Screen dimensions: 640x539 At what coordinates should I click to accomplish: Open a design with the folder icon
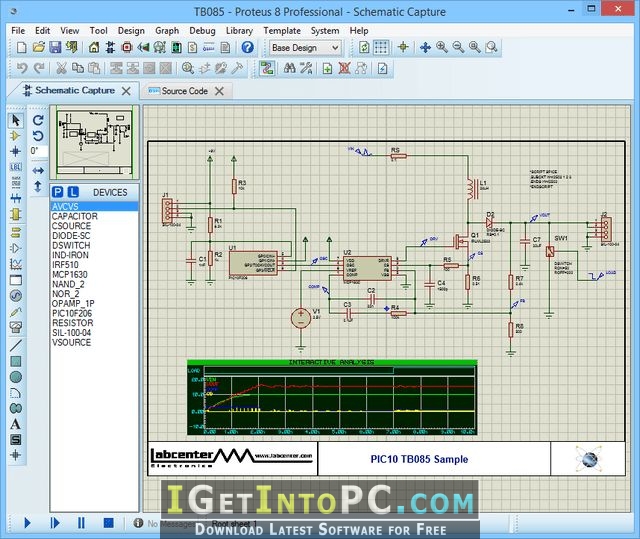pyautogui.click(x=39, y=48)
